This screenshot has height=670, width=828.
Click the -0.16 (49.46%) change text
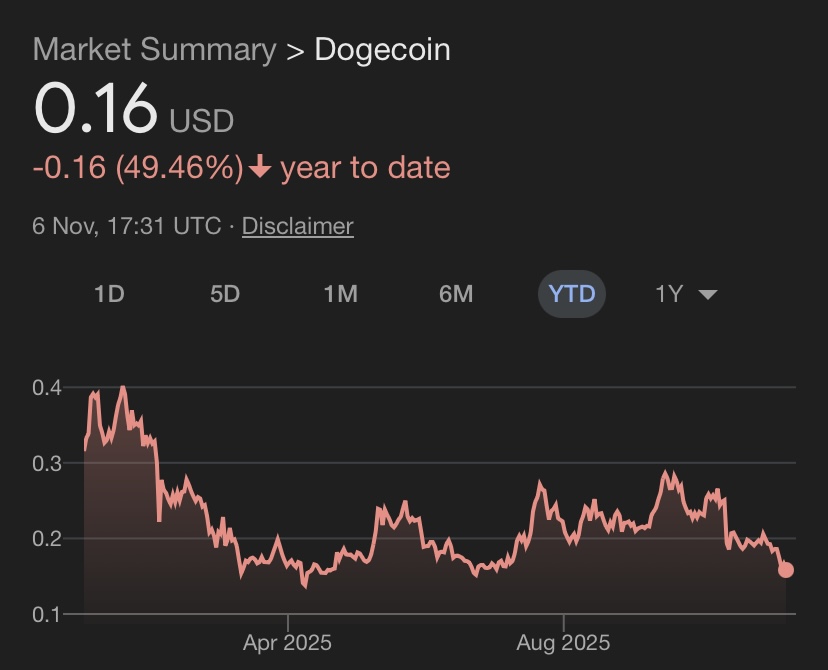click(138, 168)
